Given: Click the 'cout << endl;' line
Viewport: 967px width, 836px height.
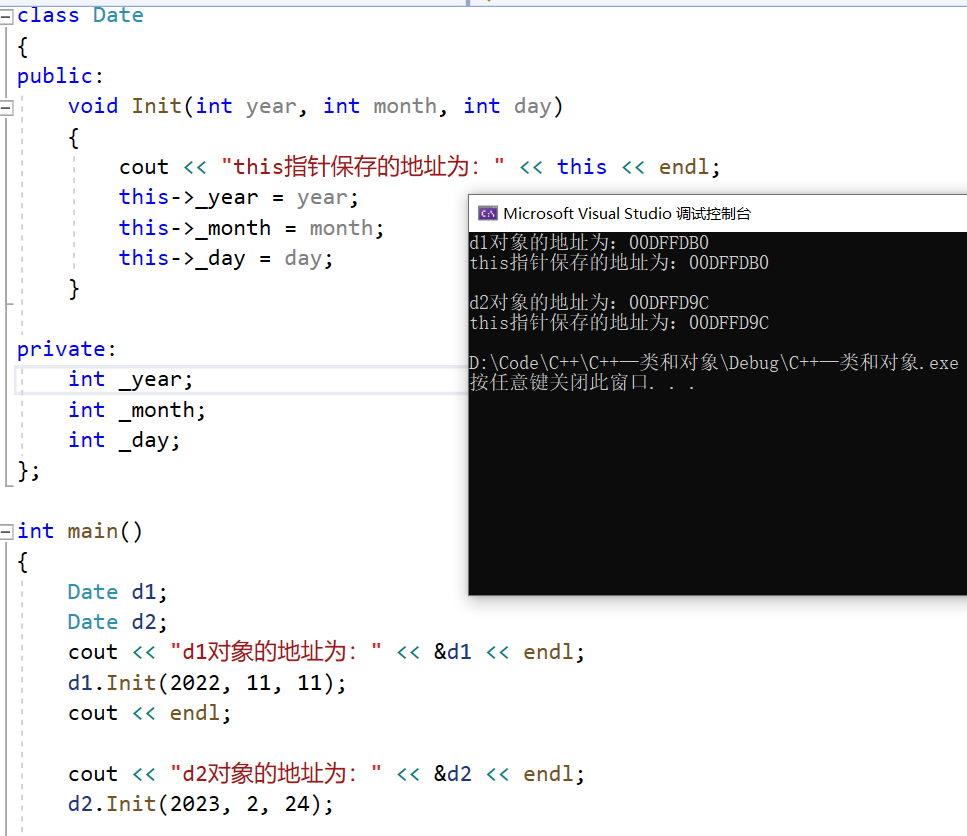Looking at the screenshot, I should pyautogui.click(x=150, y=713).
